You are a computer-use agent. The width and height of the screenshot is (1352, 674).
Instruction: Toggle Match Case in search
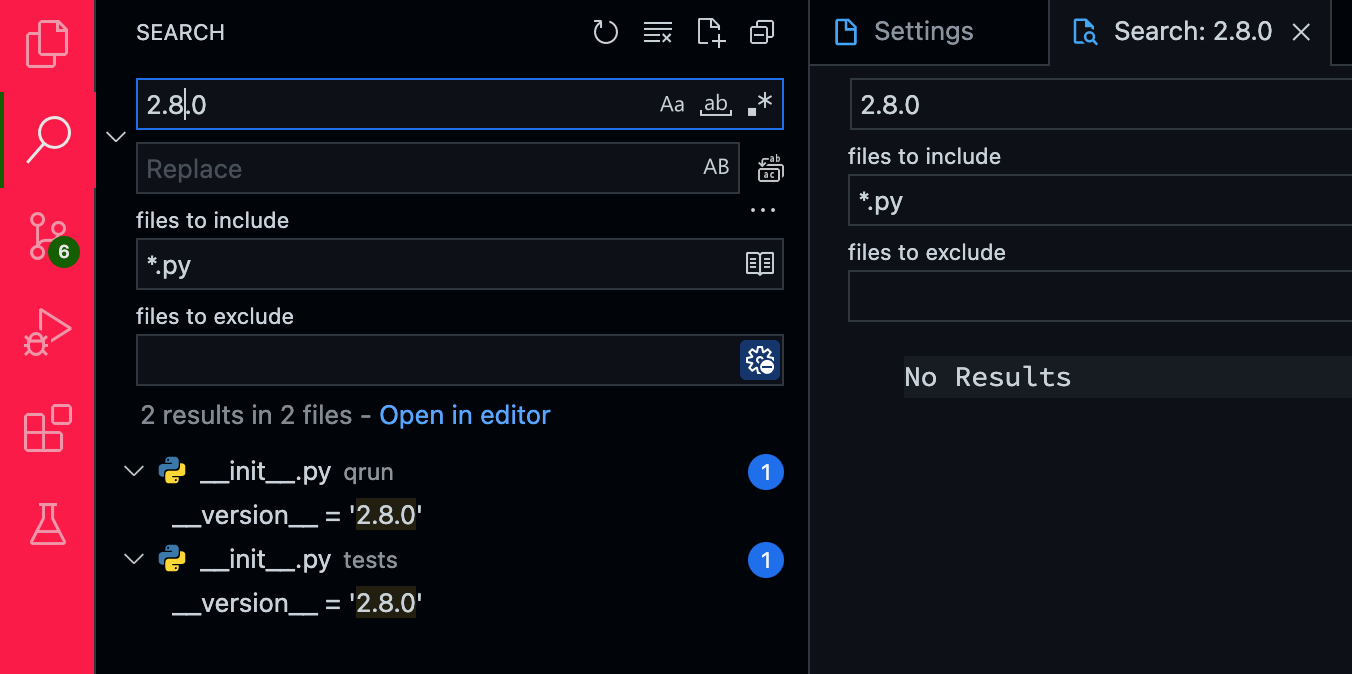pyautogui.click(x=671, y=103)
